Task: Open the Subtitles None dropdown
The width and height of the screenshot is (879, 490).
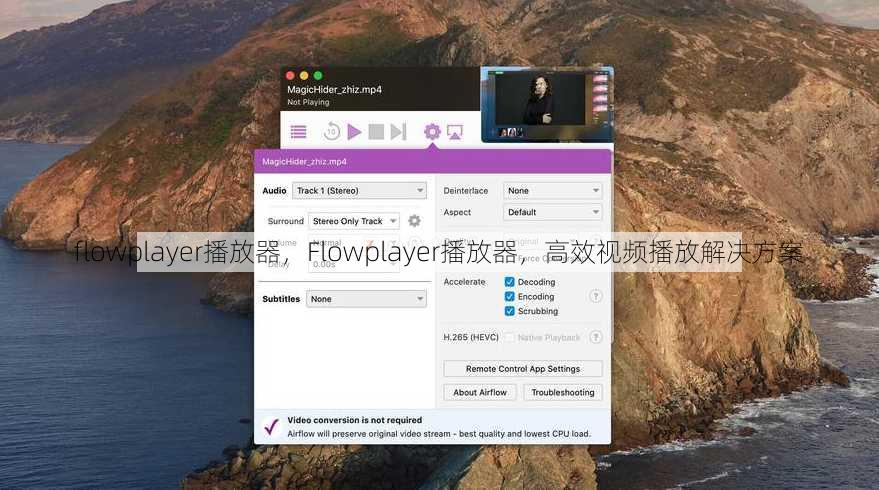Action: pyautogui.click(x=366, y=299)
